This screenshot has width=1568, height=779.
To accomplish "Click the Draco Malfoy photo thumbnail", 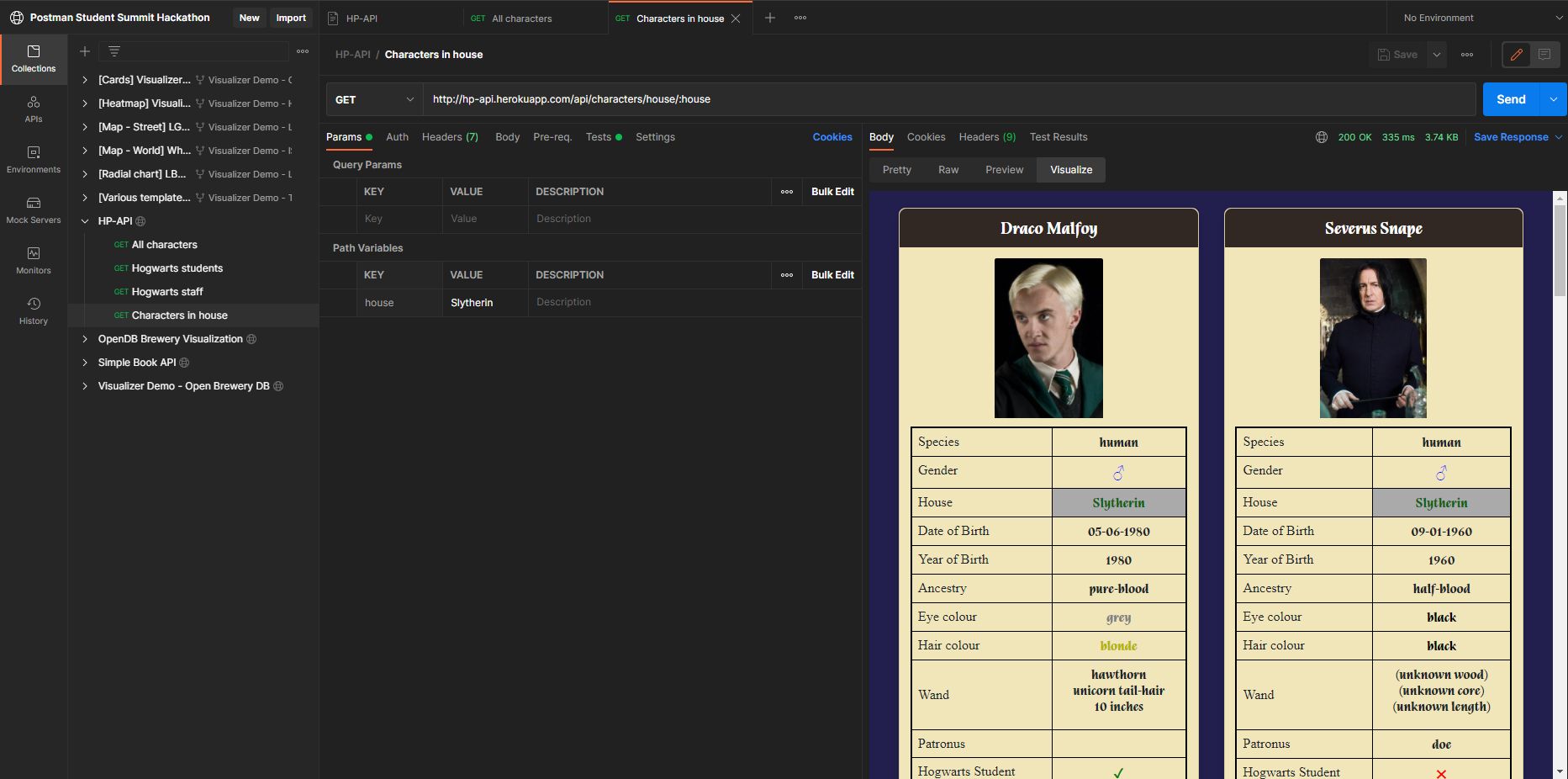I will (x=1048, y=338).
